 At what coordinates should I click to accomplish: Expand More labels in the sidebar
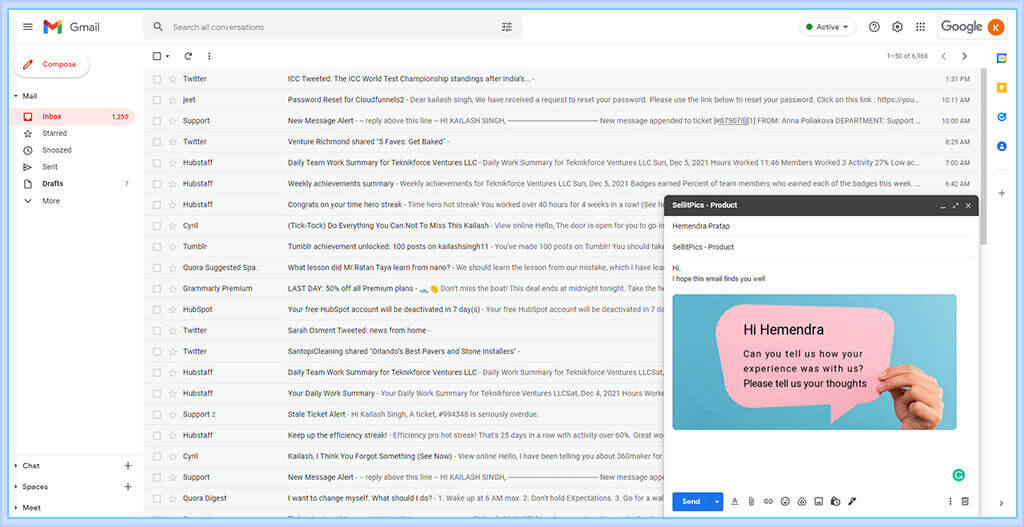[50, 201]
